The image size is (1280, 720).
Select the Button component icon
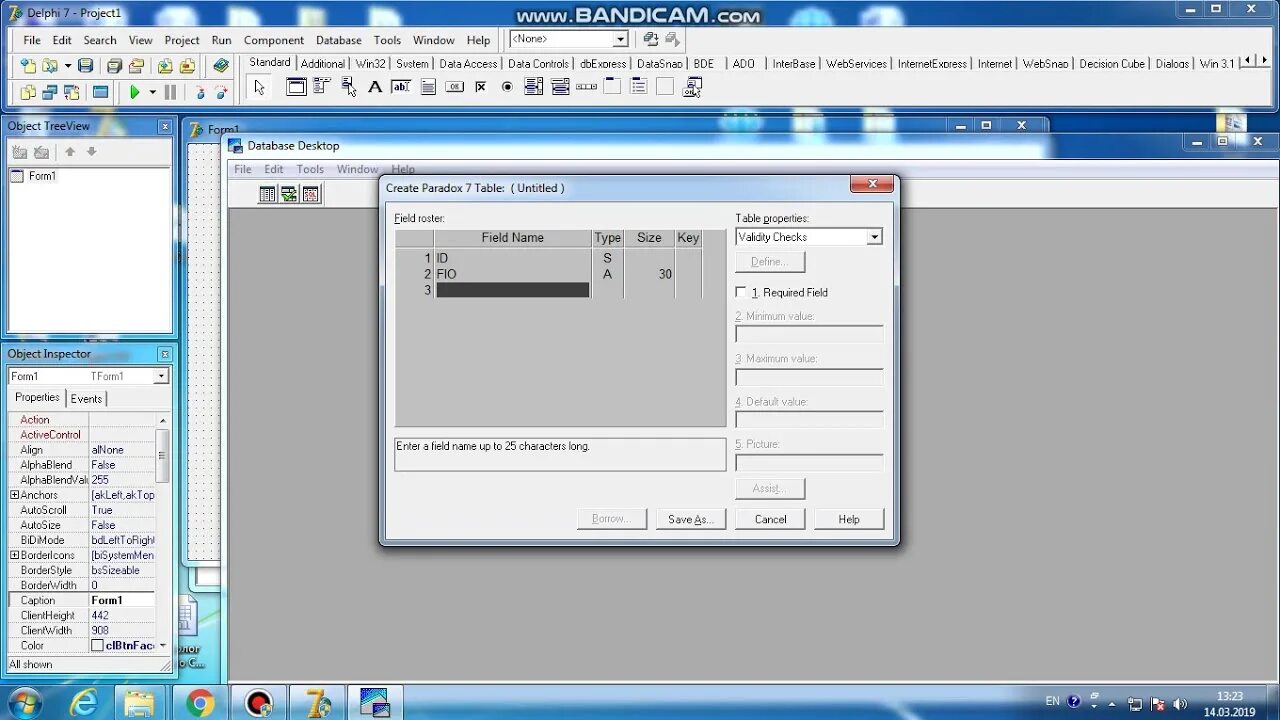click(454, 87)
